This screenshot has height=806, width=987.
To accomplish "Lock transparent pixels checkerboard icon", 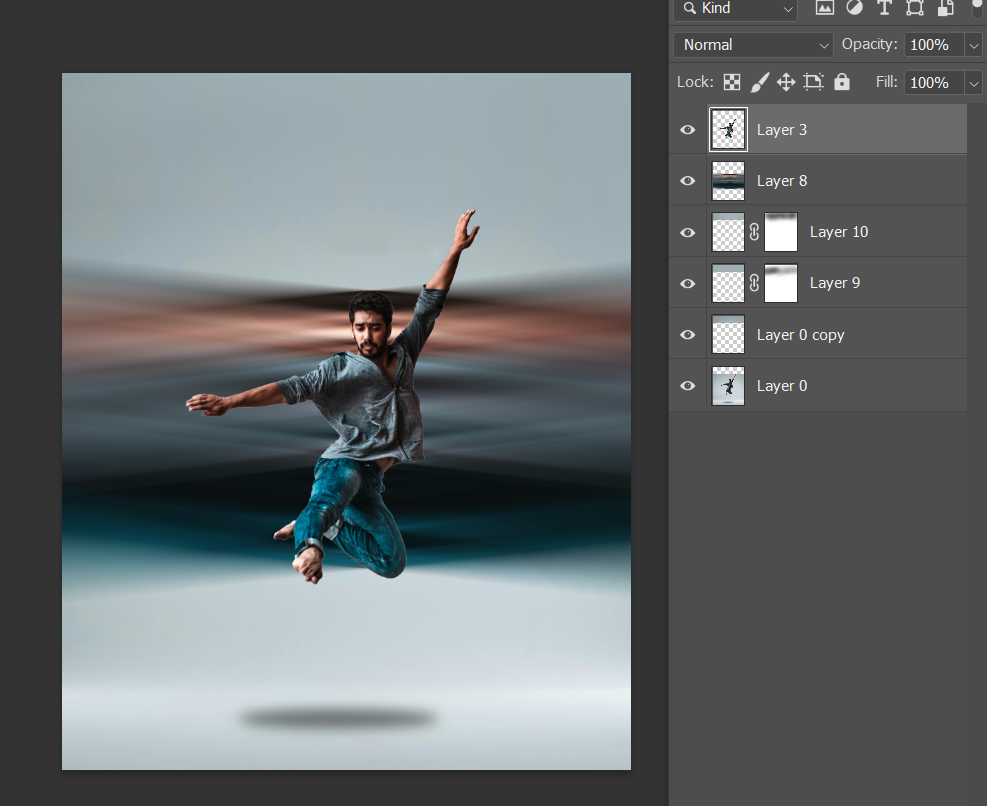I will pyautogui.click(x=733, y=82).
